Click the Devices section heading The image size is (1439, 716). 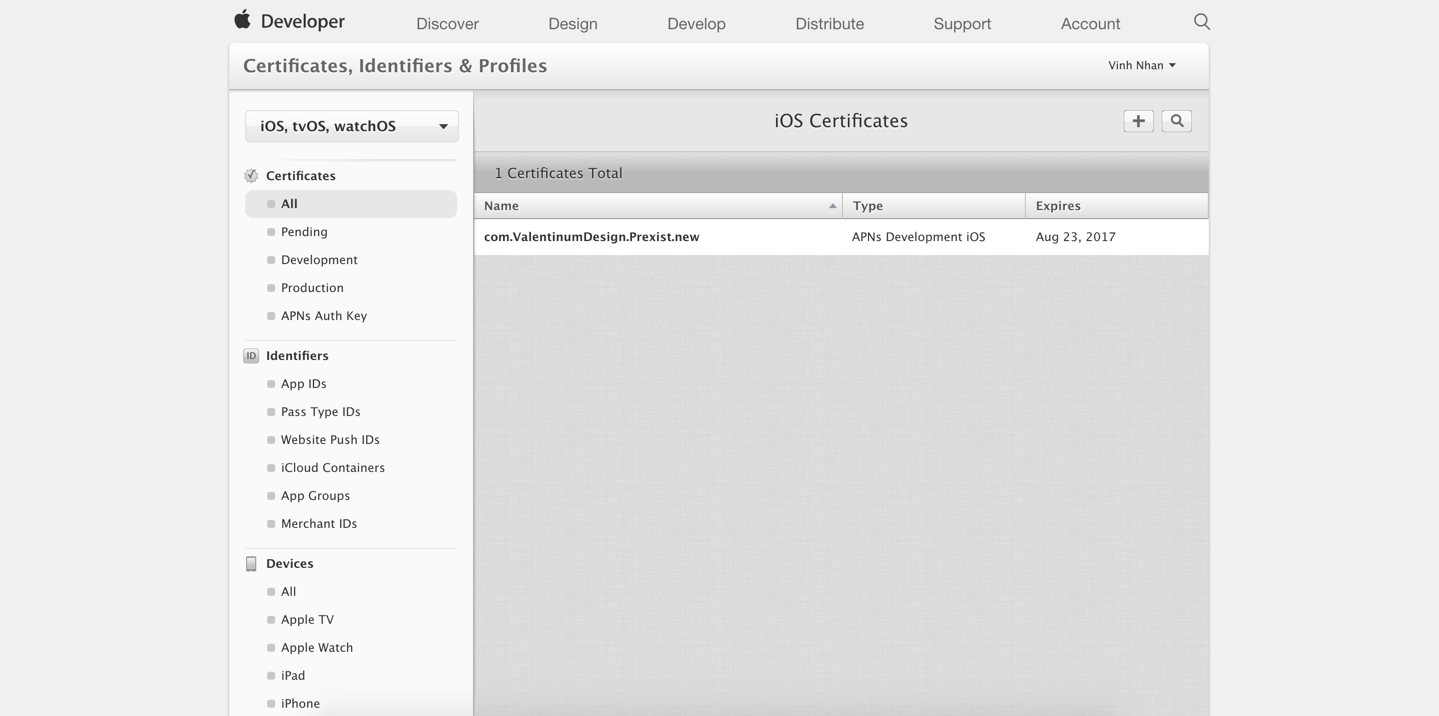290,564
